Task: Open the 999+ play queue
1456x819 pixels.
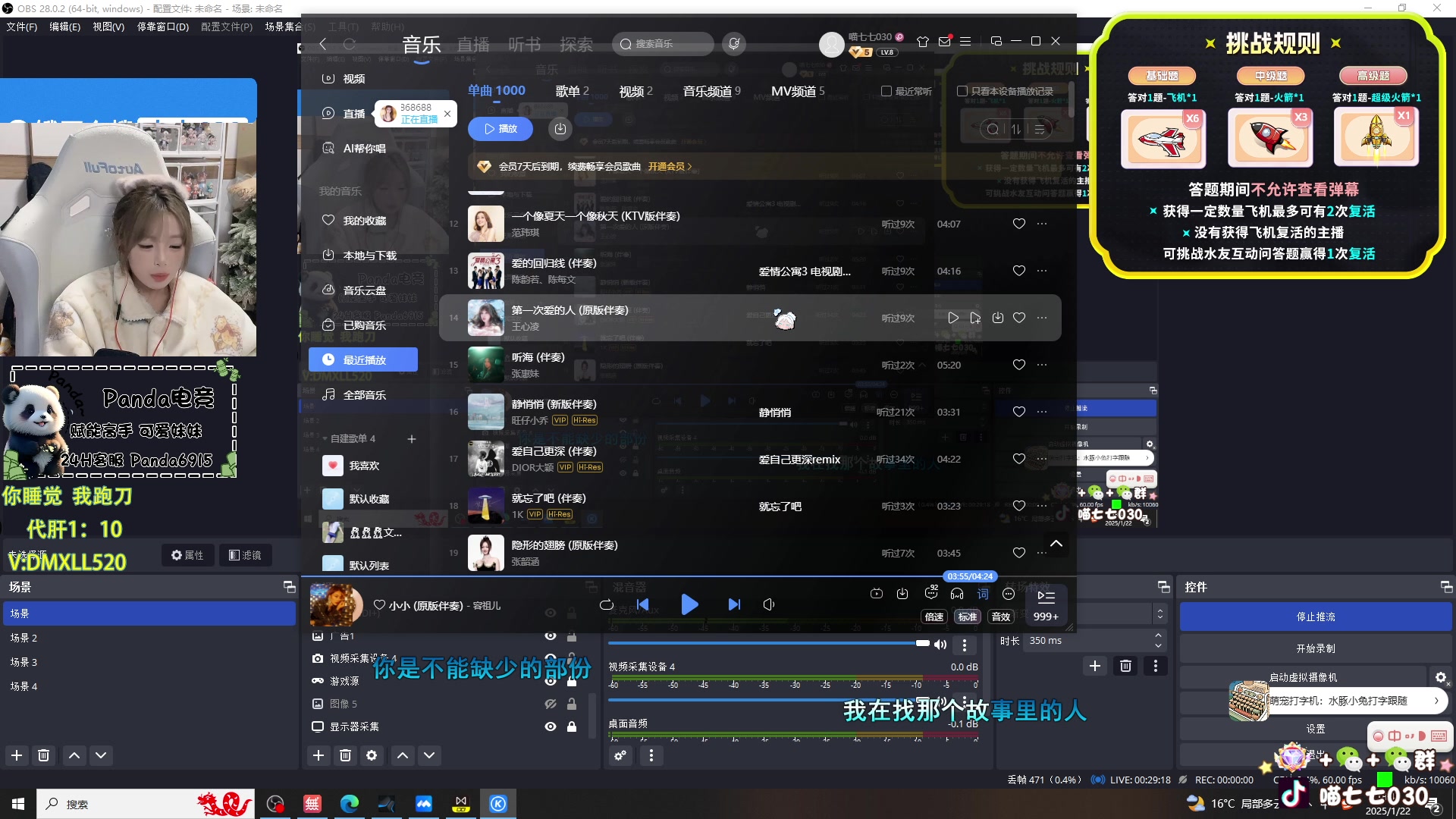Action: point(1046,604)
